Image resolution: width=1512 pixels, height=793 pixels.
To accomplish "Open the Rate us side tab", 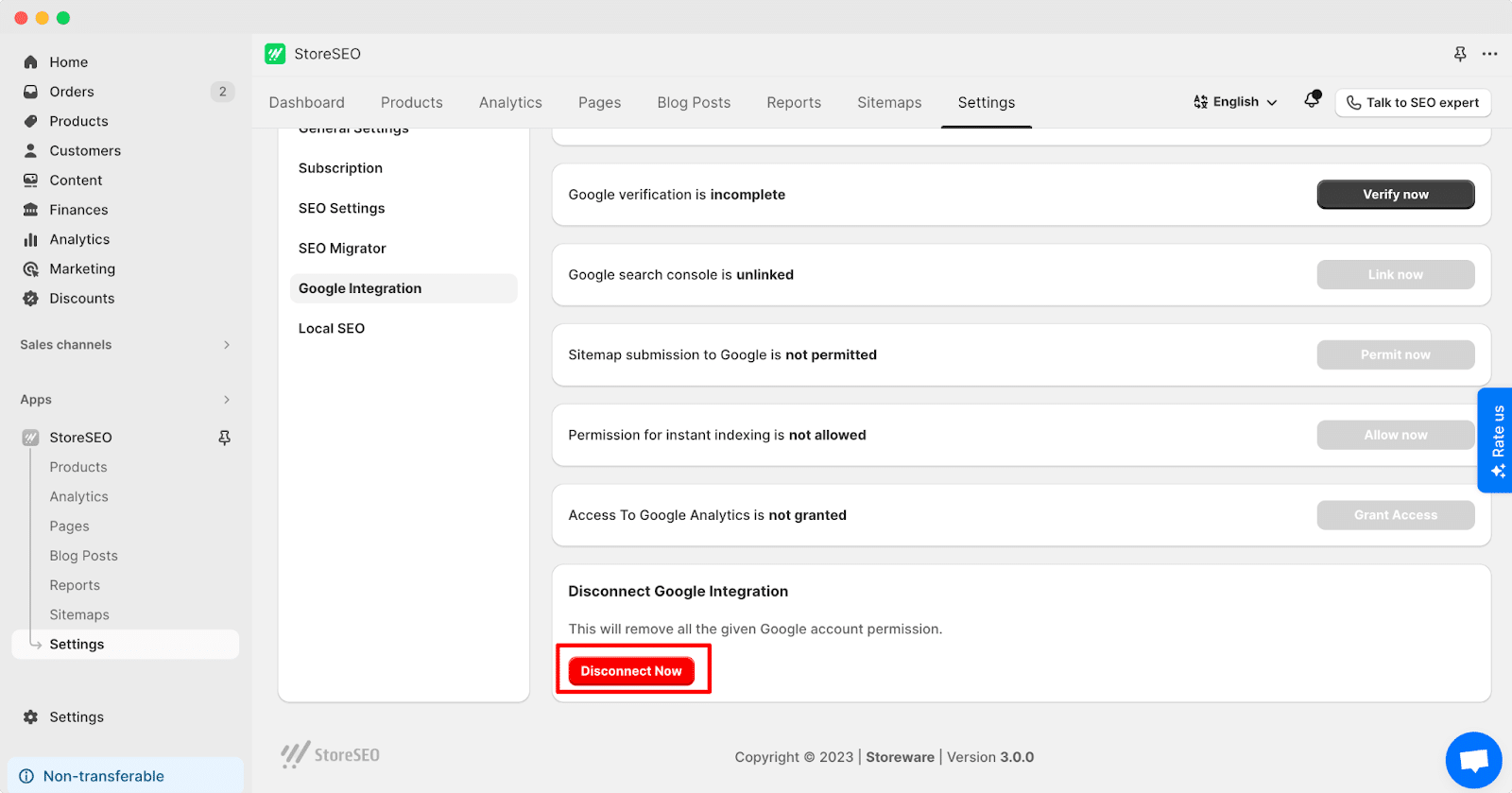I will (x=1496, y=440).
